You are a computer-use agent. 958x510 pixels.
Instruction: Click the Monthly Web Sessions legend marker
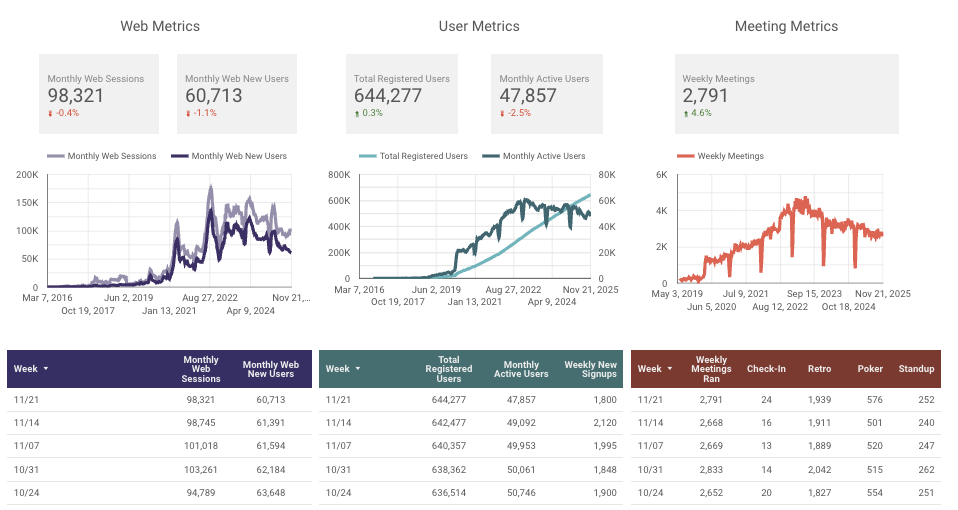tap(56, 156)
